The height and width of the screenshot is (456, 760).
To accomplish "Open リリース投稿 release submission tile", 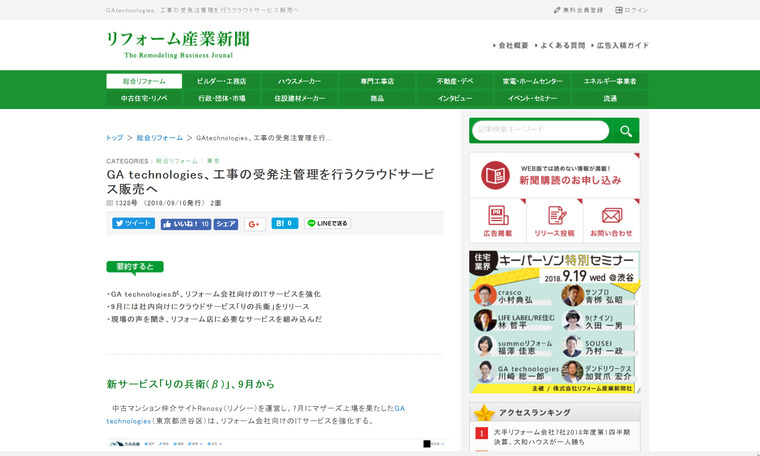I will (554, 221).
